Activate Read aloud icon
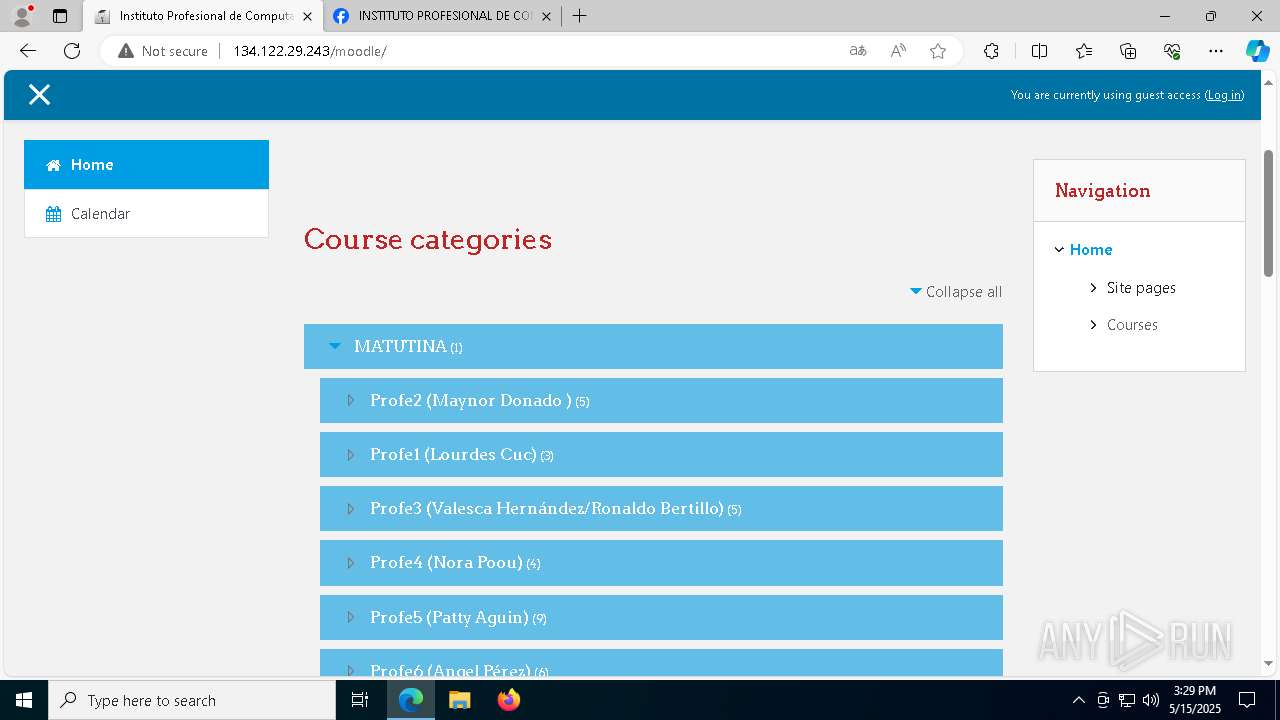The width and height of the screenshot is (1280, 720). (x=898, y=51)
